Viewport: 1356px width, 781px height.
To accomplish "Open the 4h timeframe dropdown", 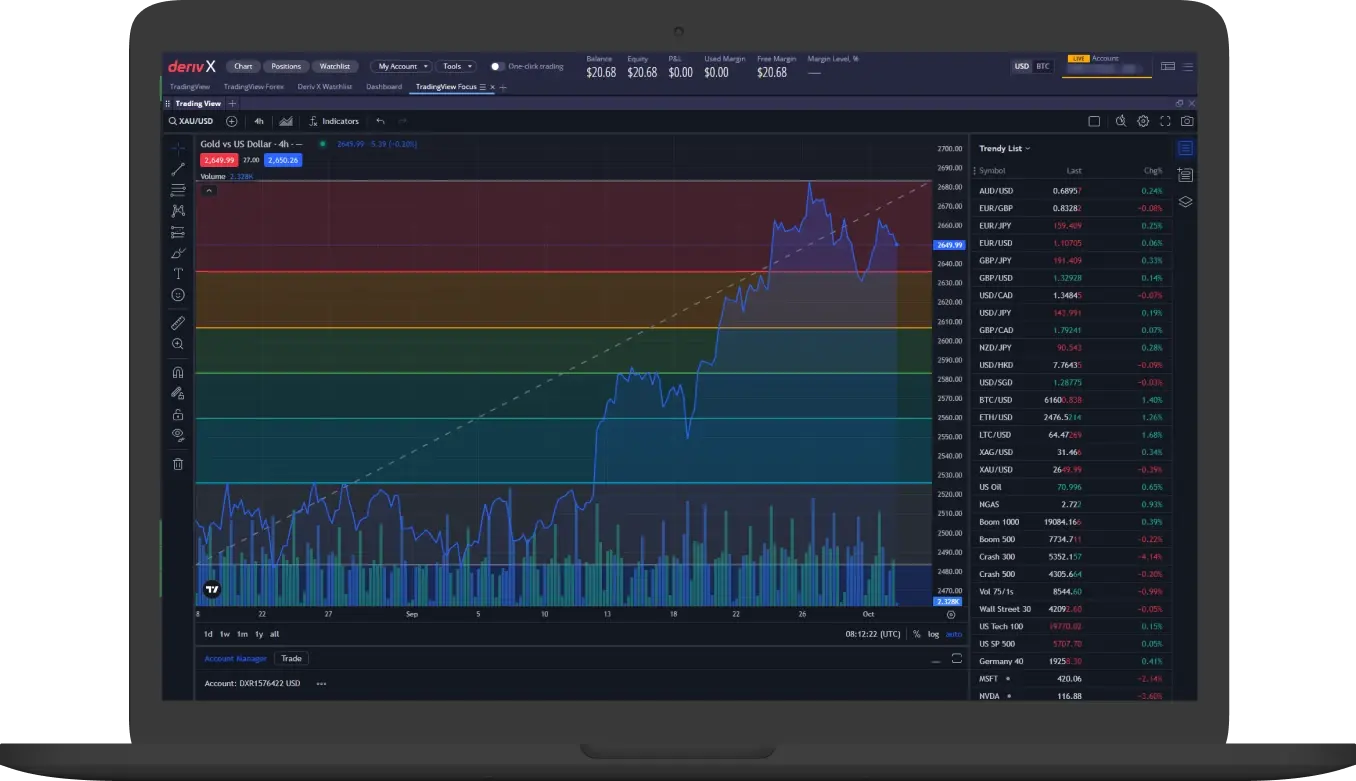I will point(259,121).
